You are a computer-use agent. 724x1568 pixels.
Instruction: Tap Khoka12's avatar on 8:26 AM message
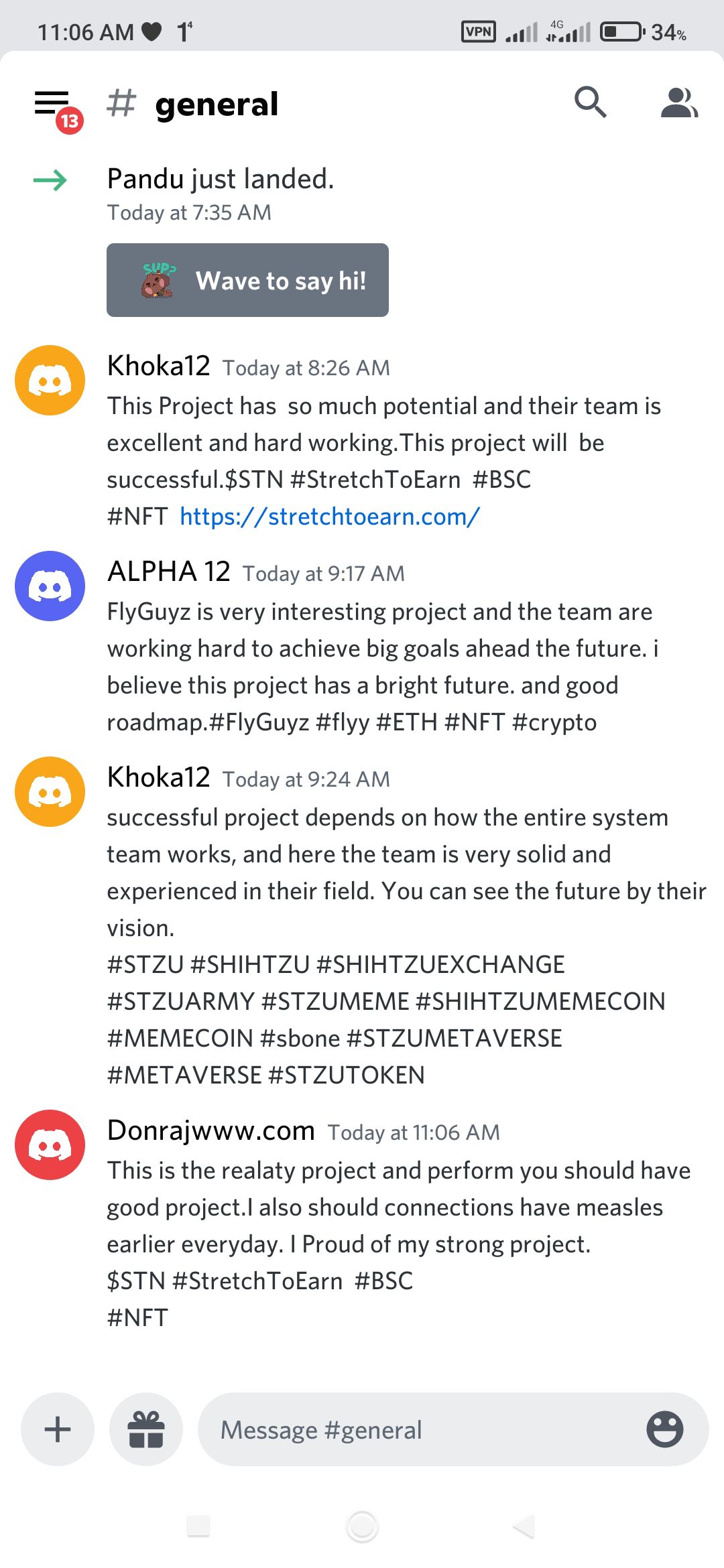point(50,380)
